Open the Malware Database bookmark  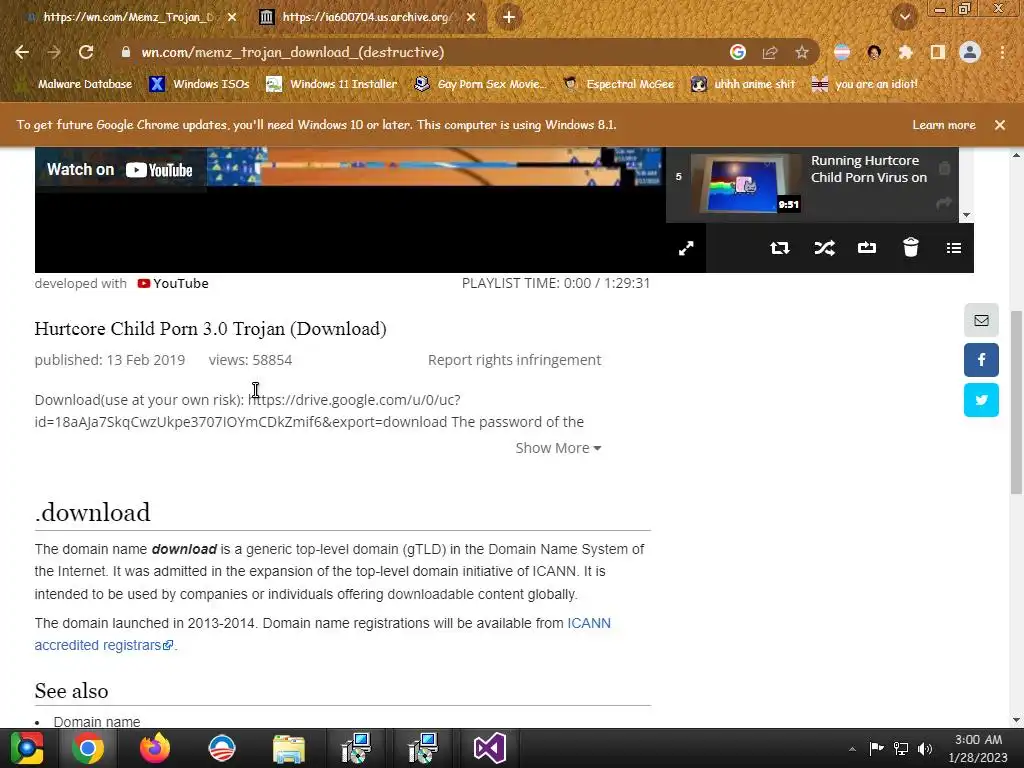(76, 84)
